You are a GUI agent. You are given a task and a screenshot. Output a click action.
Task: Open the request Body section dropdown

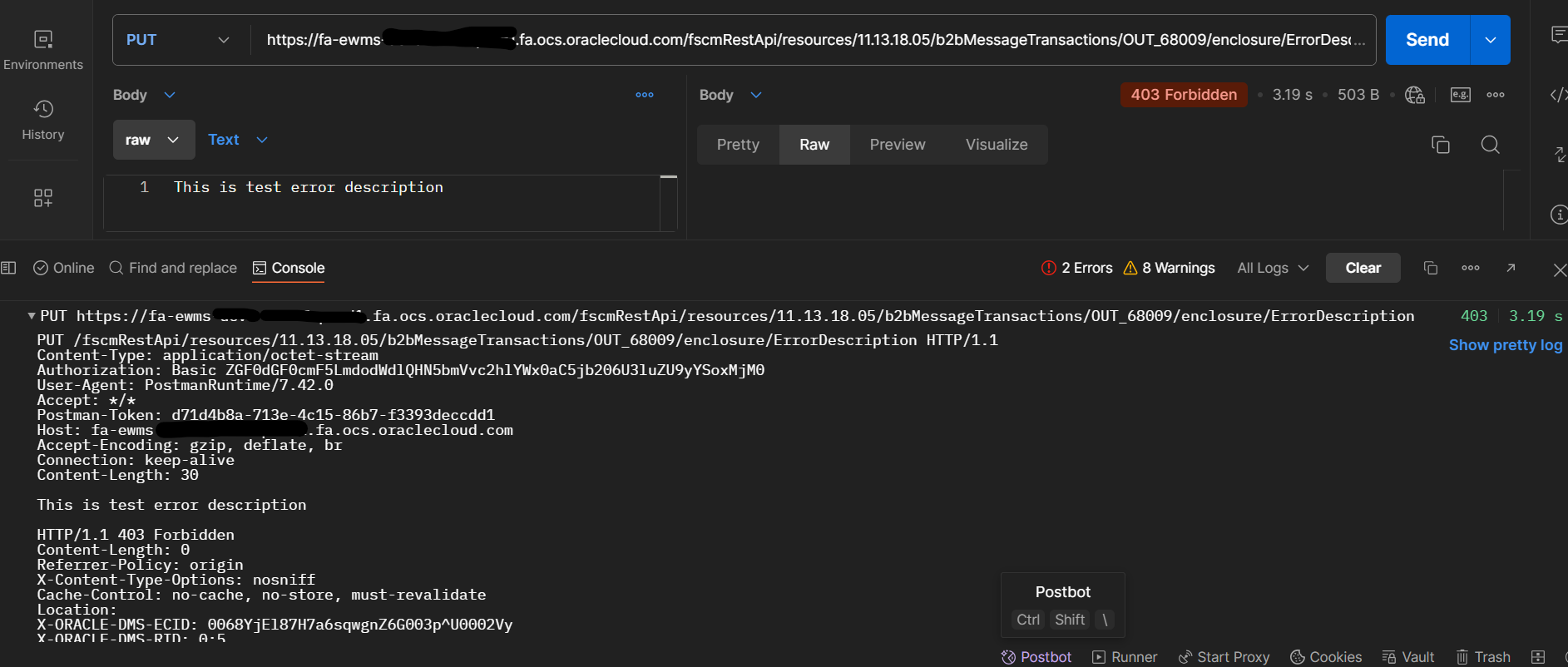coord(145,95)
